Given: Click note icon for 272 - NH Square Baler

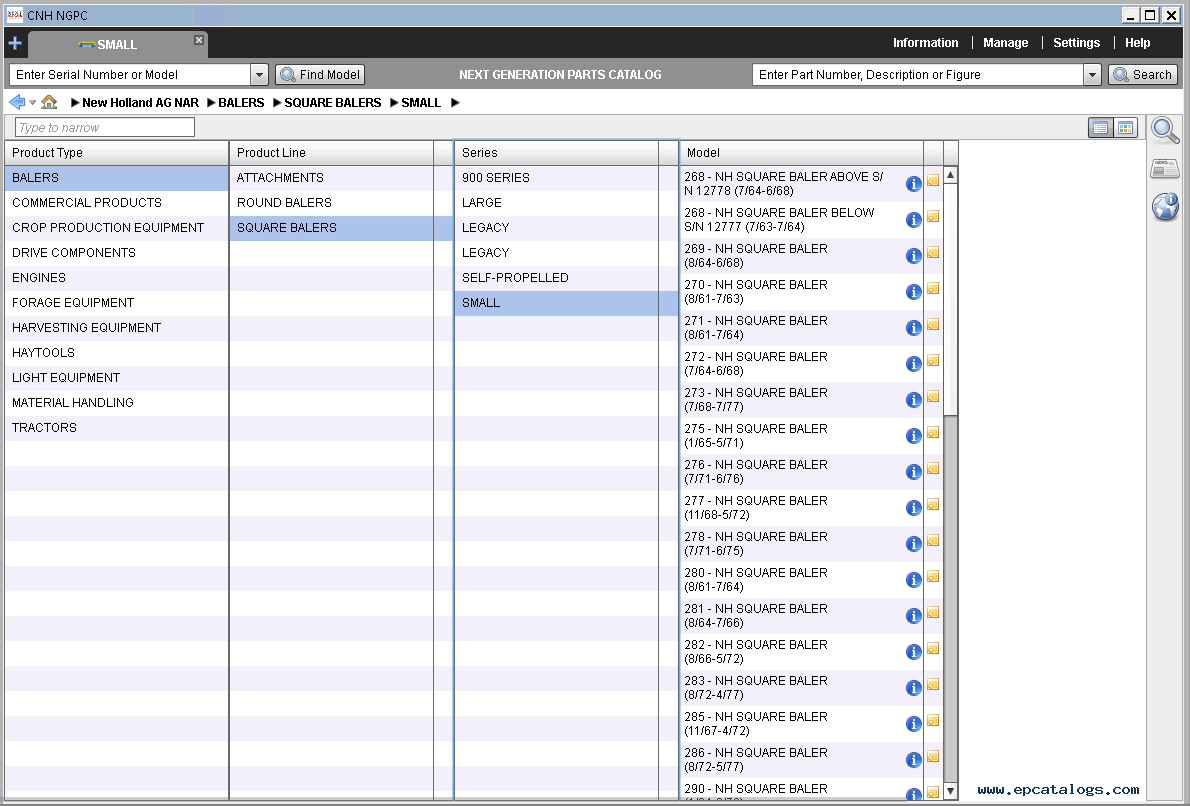Looking at the screenshot, I should (x=933, y=360).
